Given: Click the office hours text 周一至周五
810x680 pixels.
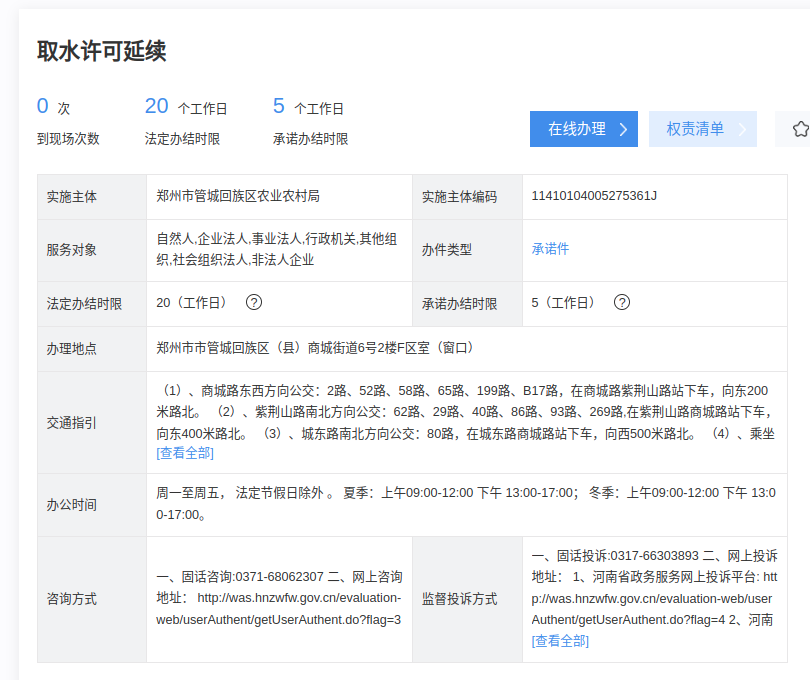Looking at the screenshot, I should [188, 493].
